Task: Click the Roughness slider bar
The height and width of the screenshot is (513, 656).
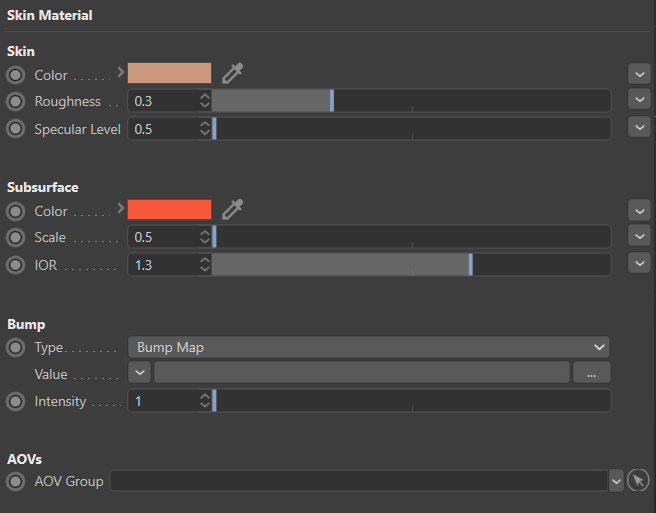Action: (410, 101)
